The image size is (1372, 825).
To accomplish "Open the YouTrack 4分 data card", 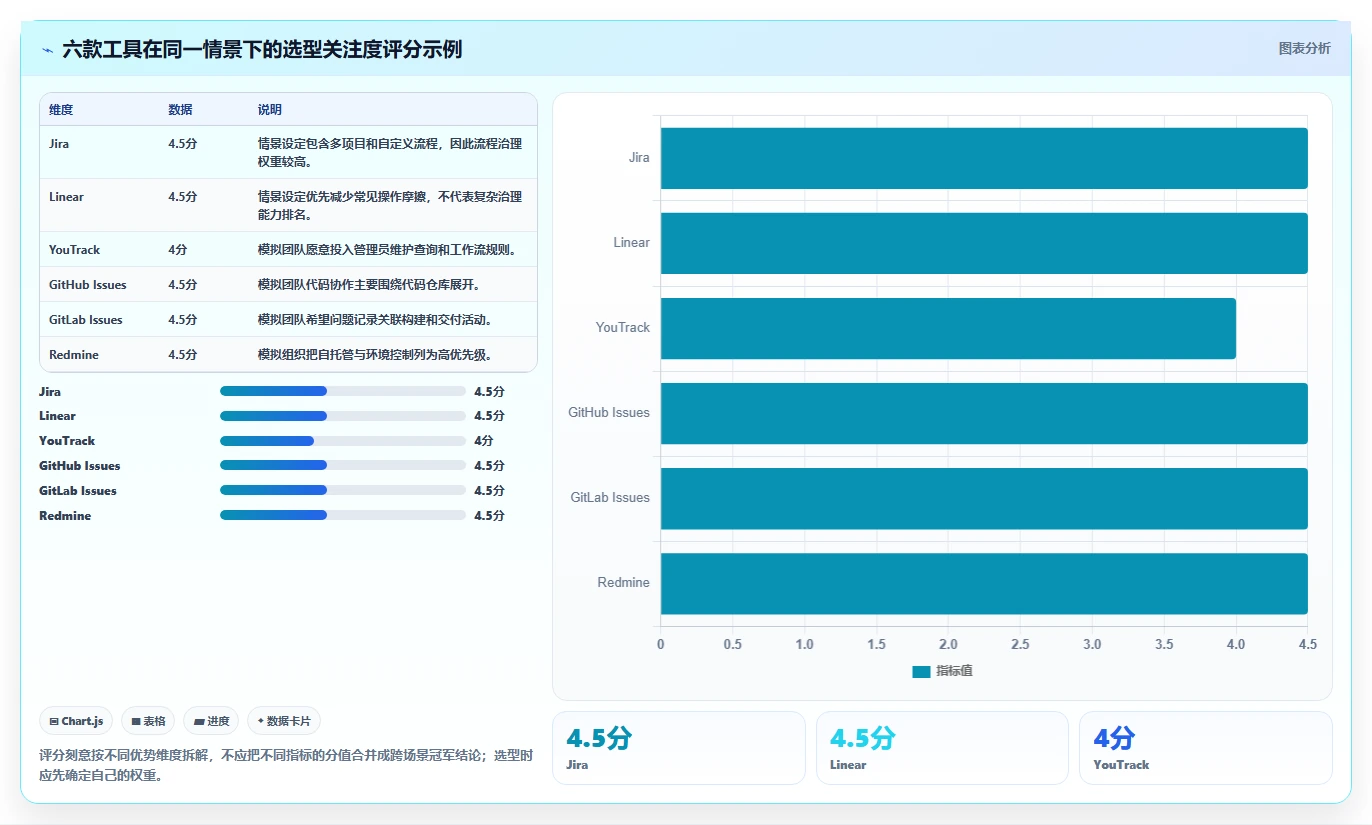I will tap(1205, 748).
